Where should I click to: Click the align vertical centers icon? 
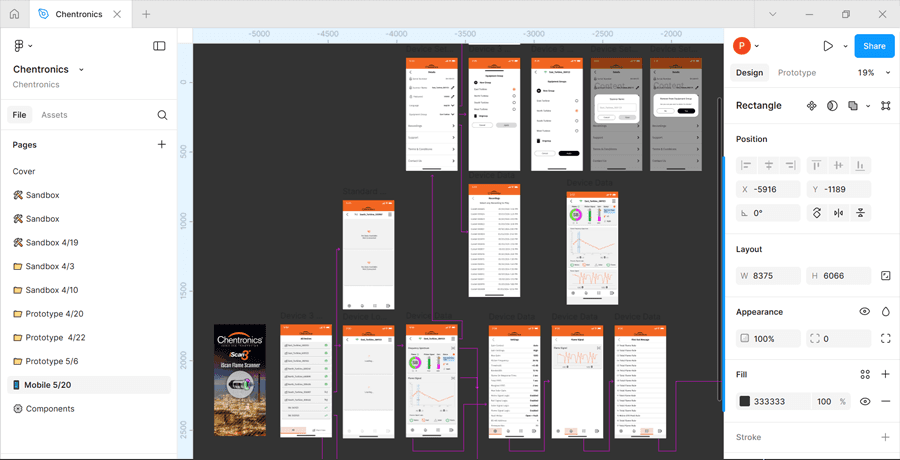(x=839, y=165)
